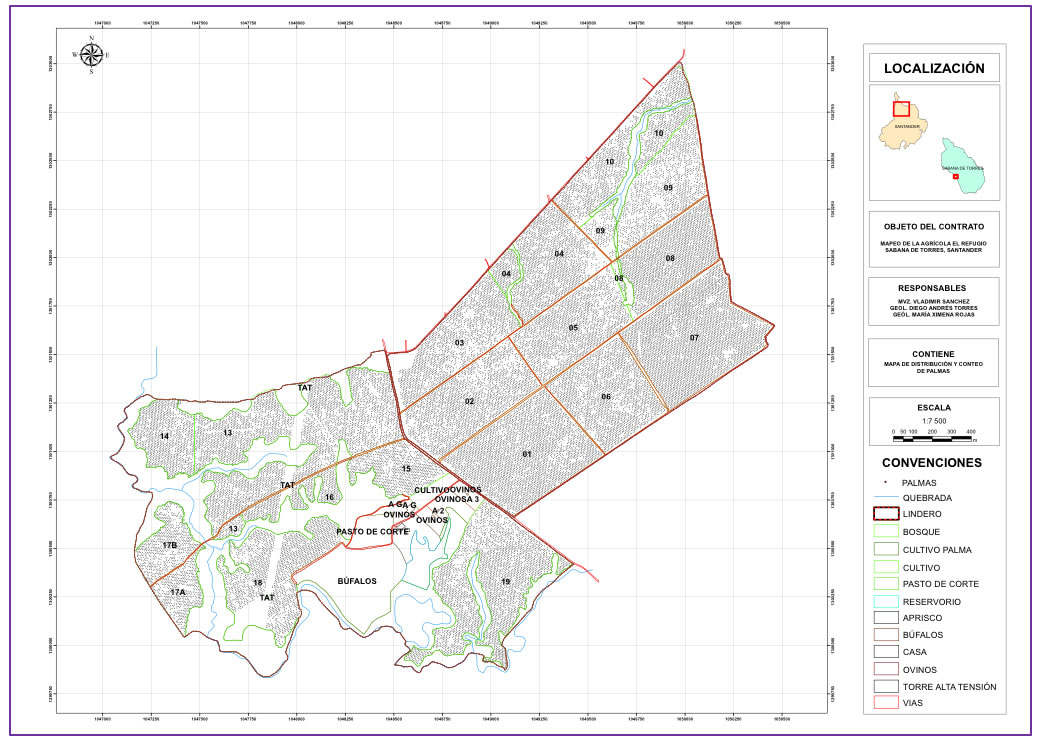1044x739 pixels.
Task: Click the OVINOS entry in the legend
Action: click(919, 670)
